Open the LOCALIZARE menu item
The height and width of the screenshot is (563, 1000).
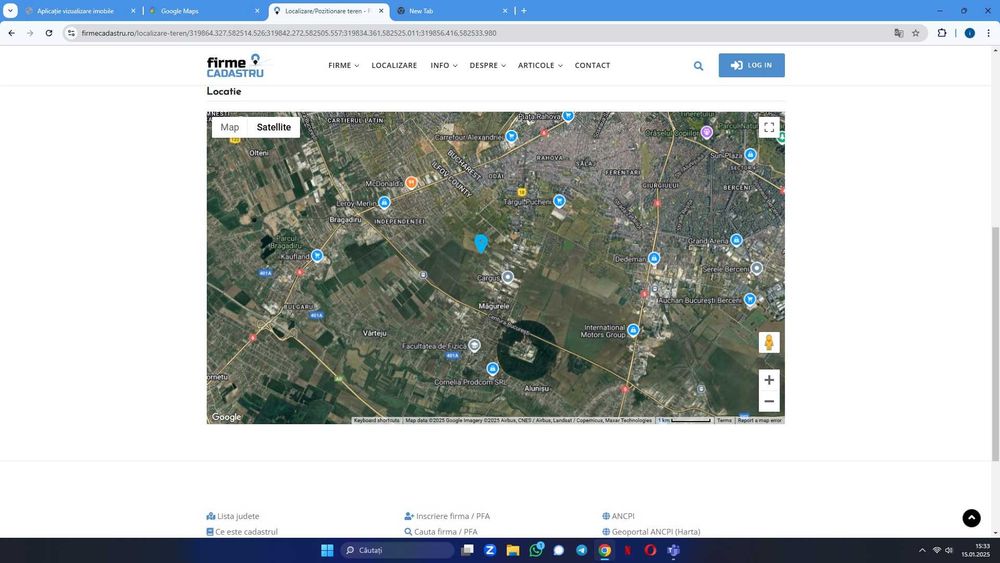coord(394,66)
